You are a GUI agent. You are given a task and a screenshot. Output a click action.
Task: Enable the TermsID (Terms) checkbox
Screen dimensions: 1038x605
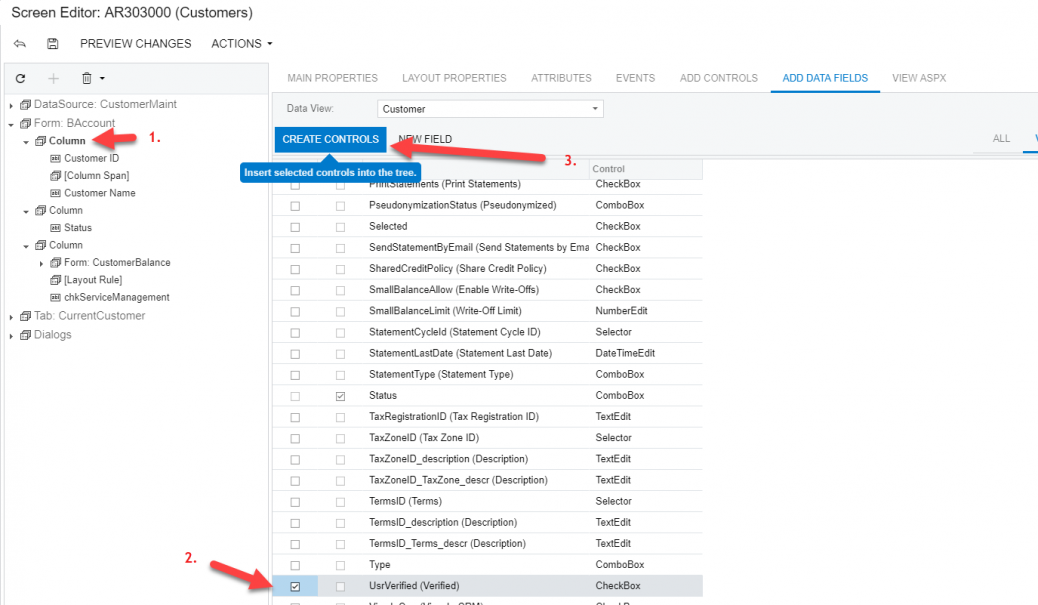(295, 500)
